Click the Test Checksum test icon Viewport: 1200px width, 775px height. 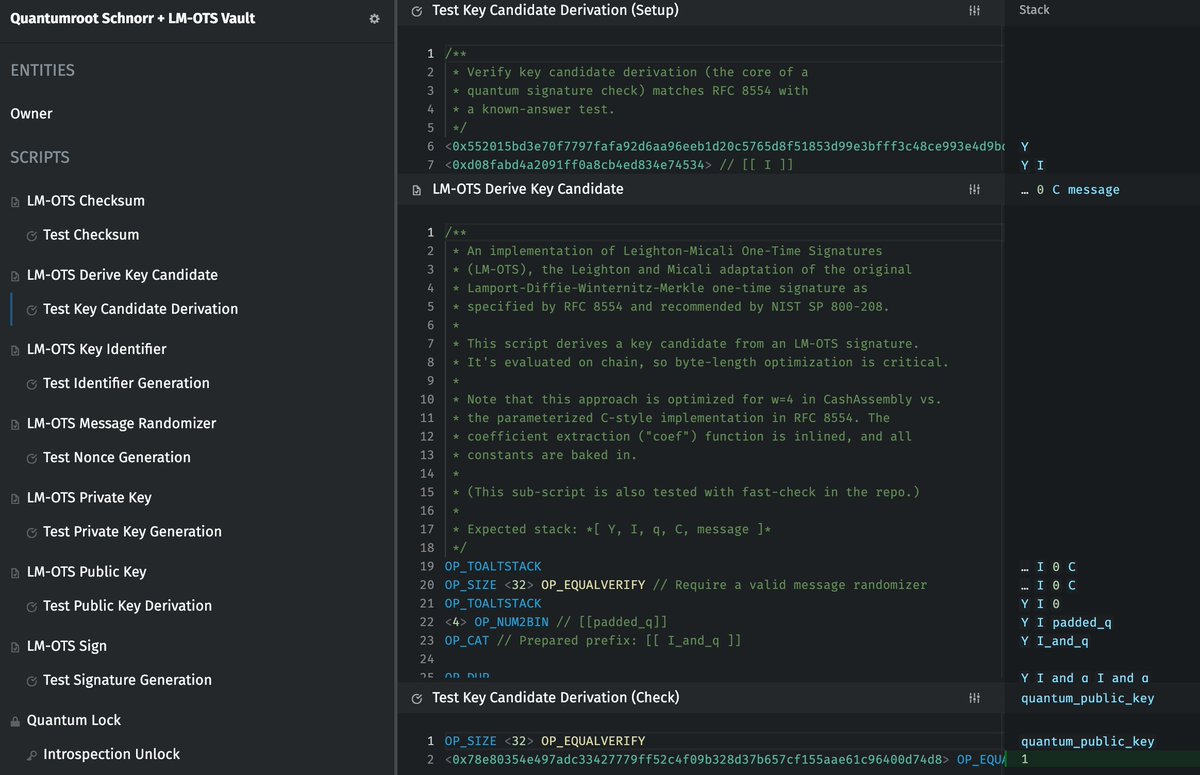point(32,235)
